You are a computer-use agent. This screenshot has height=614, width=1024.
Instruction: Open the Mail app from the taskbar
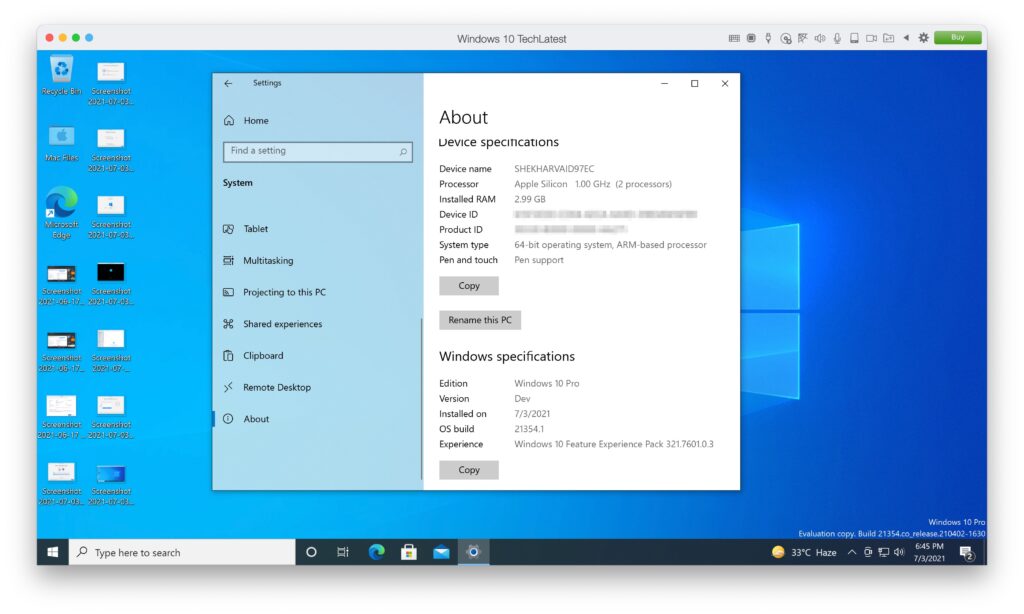point(441,551)
